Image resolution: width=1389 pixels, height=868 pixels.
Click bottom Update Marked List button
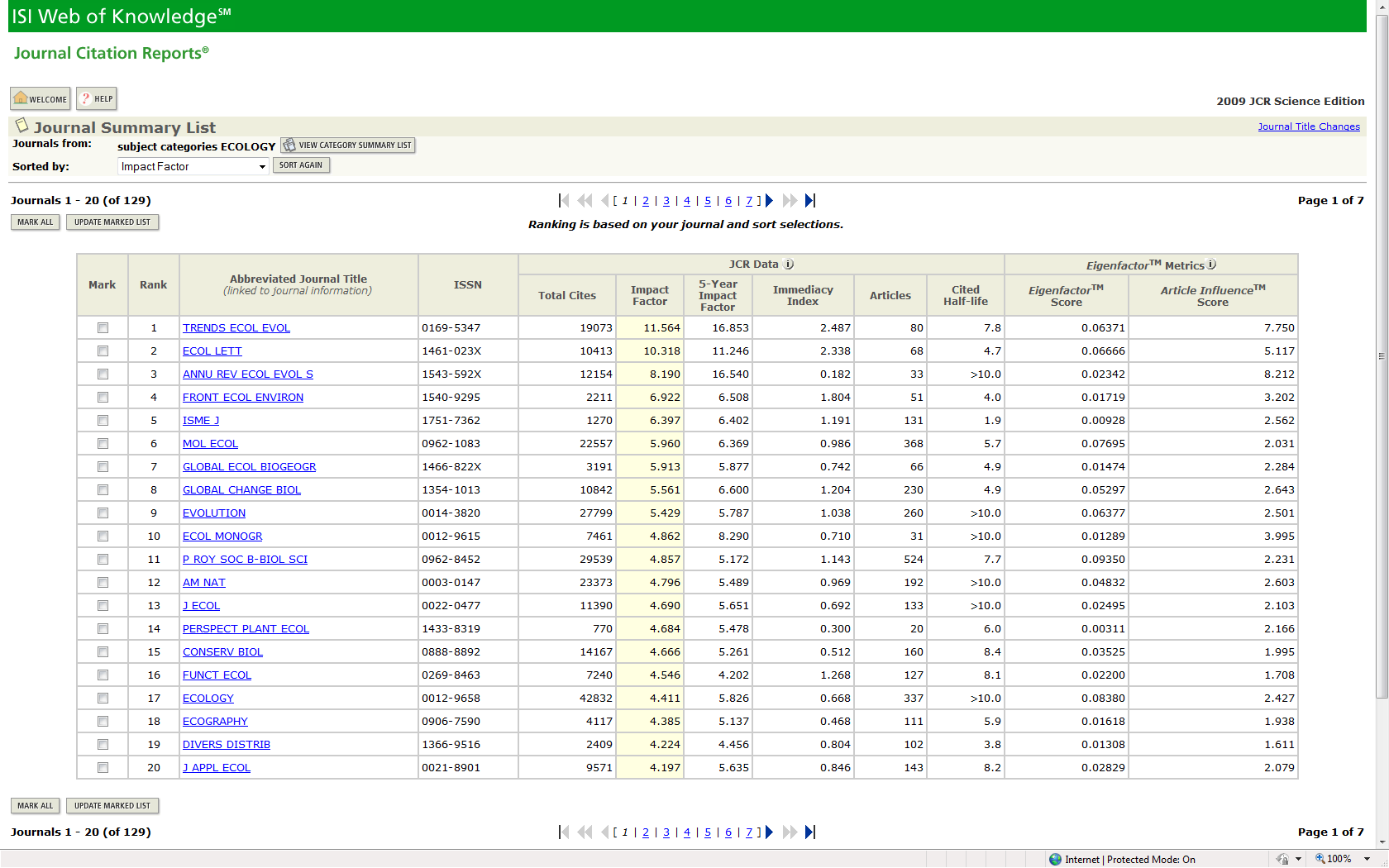tap(112, 806)
